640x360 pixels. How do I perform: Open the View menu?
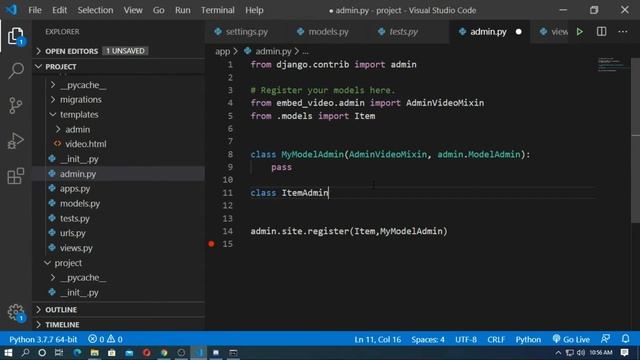click(133, 10)
